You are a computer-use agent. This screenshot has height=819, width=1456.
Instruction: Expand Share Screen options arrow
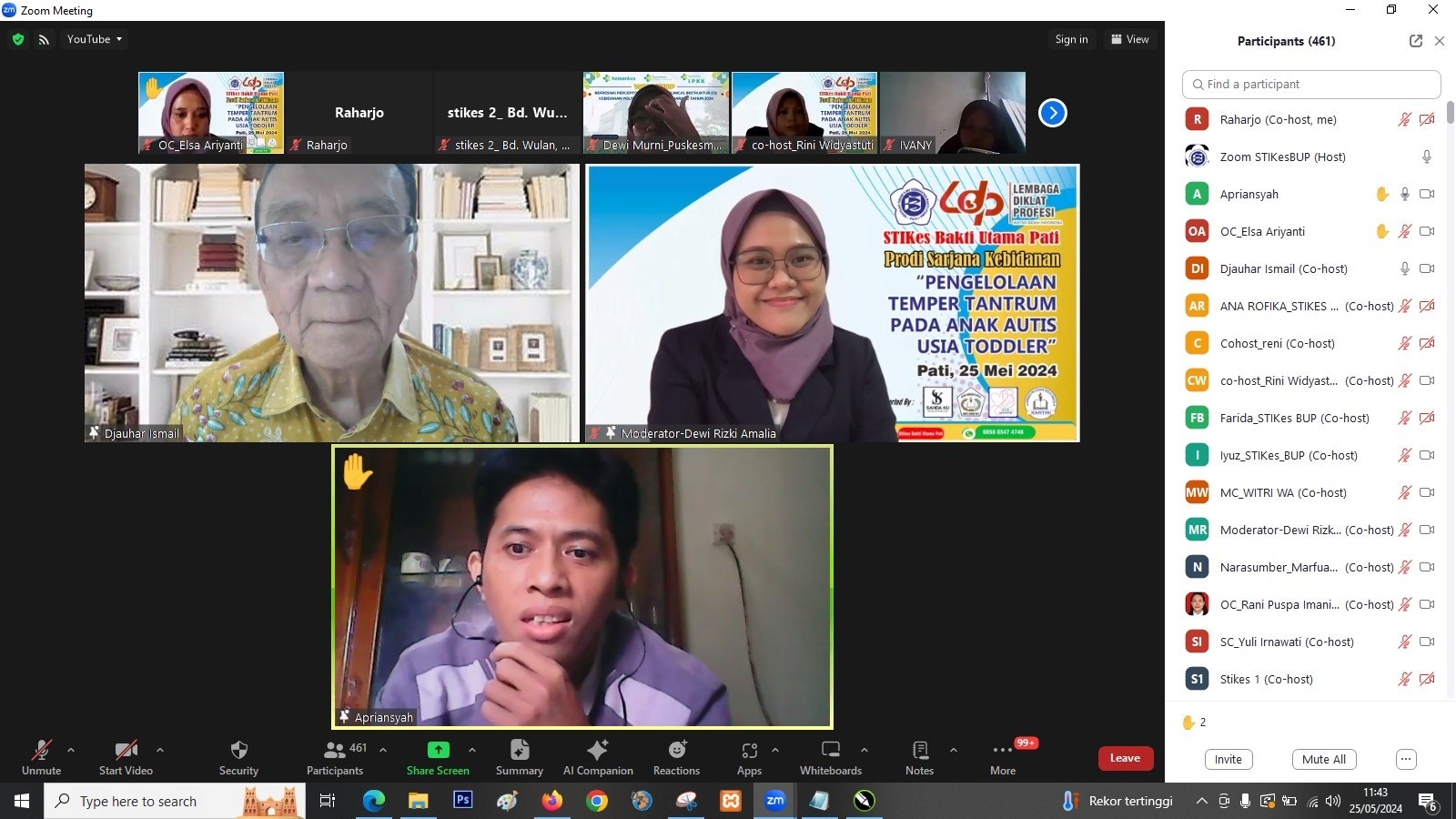[x=471, y=750]
